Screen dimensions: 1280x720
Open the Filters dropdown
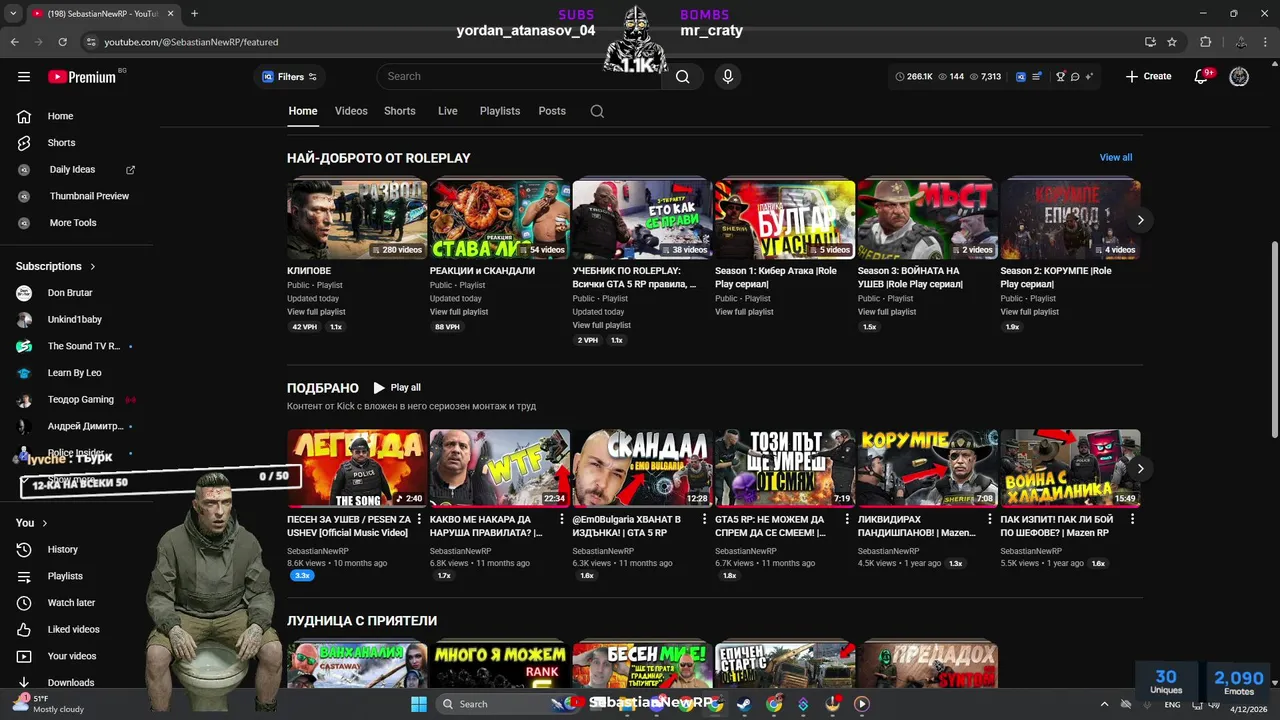pos(289,77)
